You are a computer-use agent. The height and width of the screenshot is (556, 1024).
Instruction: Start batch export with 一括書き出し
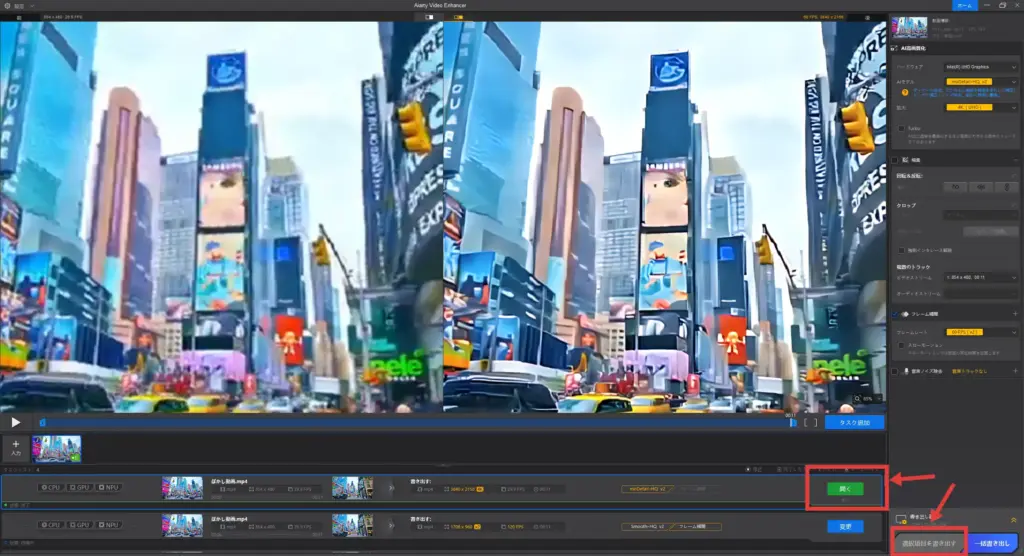pos(993,543)
